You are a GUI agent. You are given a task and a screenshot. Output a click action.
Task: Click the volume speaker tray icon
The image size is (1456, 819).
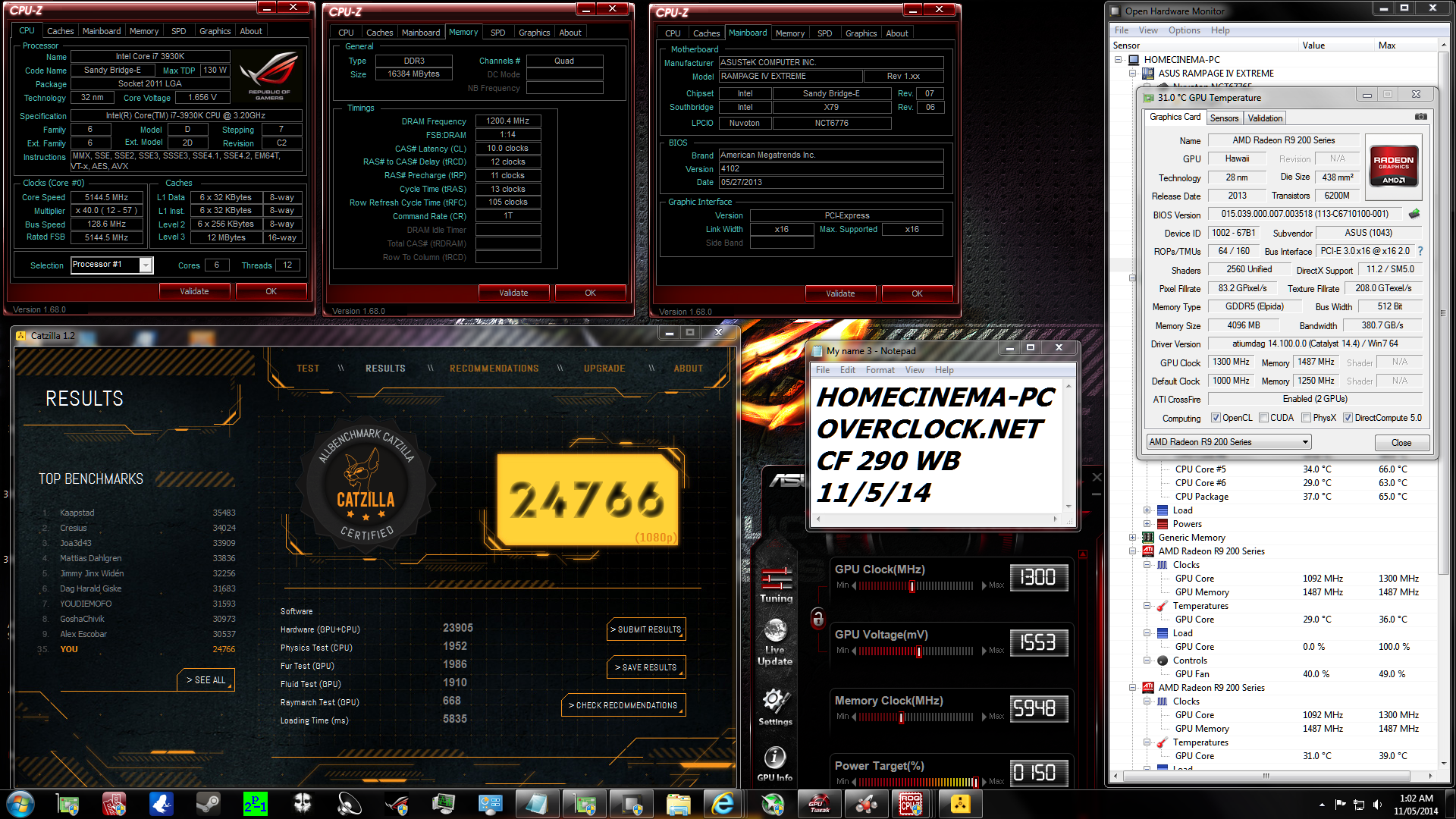pos(1377,804)
